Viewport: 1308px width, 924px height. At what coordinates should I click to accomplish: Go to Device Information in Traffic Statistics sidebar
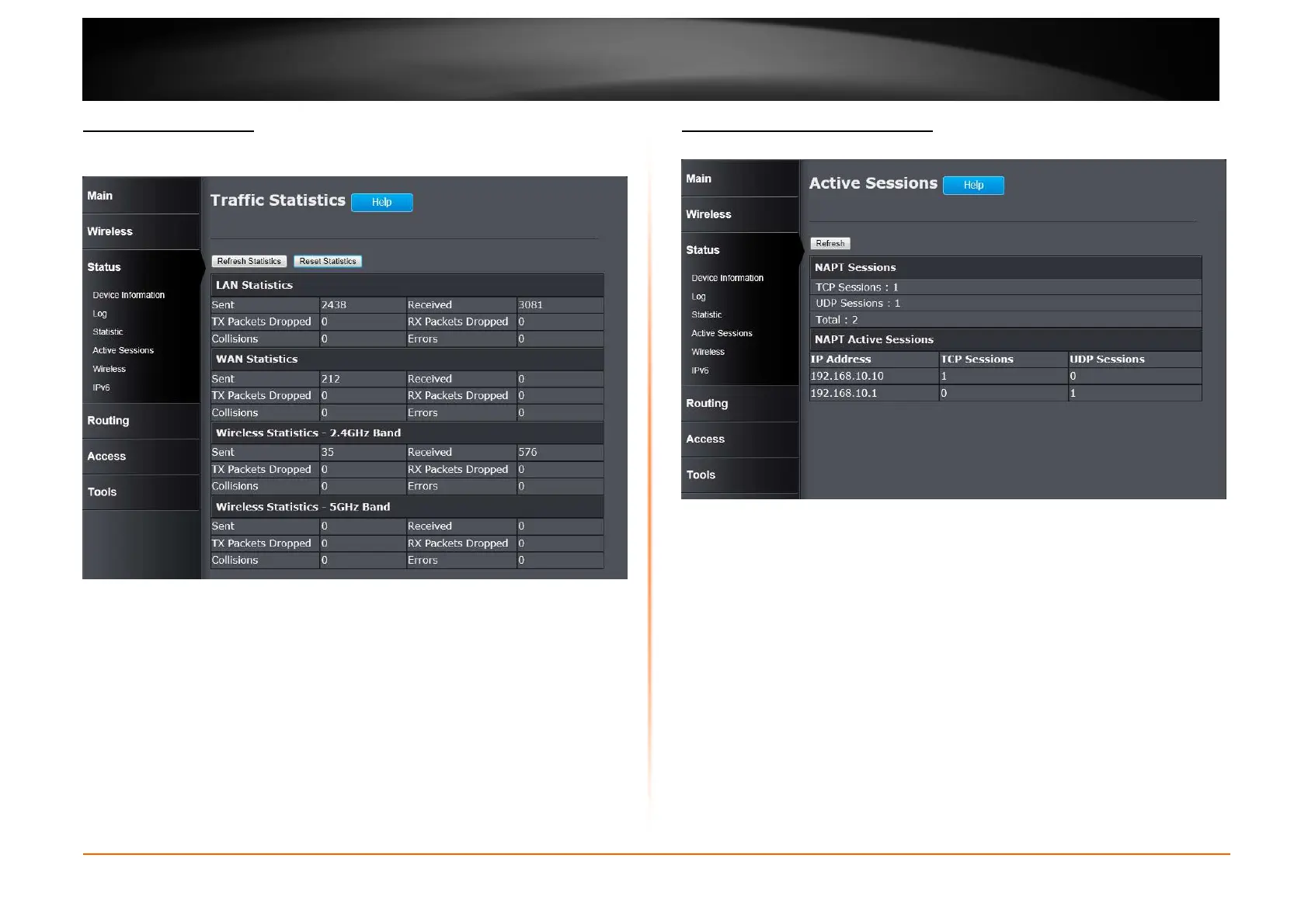tap(129, 295)
